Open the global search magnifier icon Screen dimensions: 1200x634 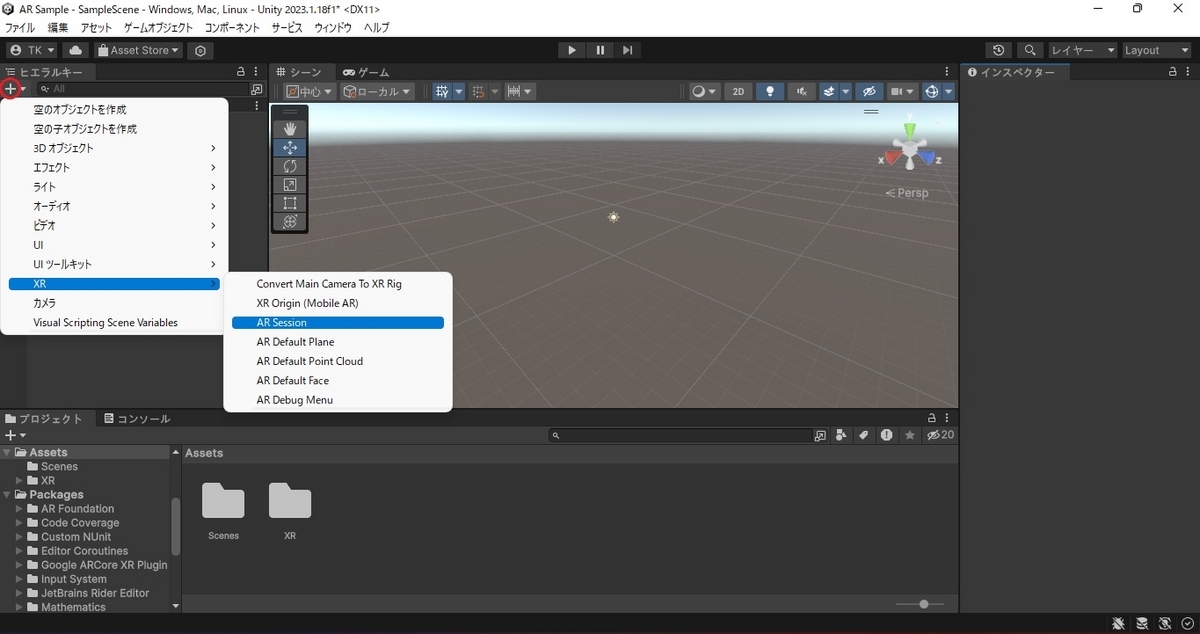1029,50
